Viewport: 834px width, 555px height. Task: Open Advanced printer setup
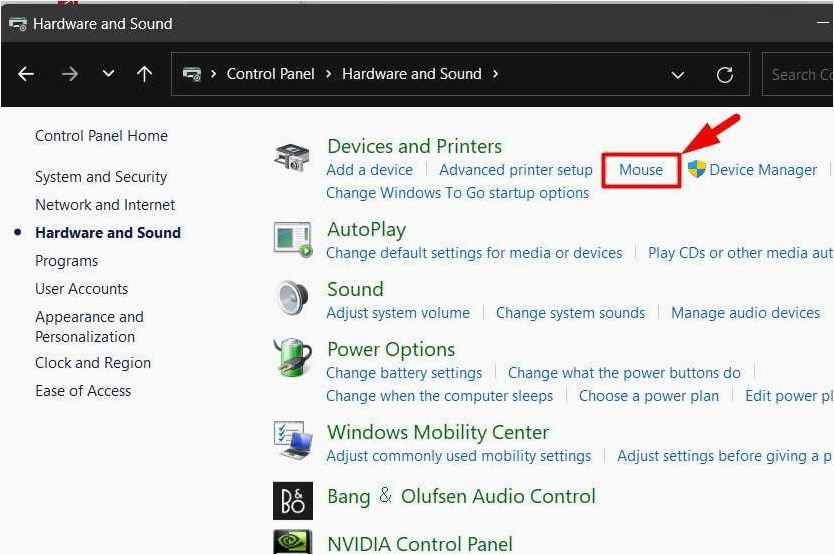(x=516, y=170)
